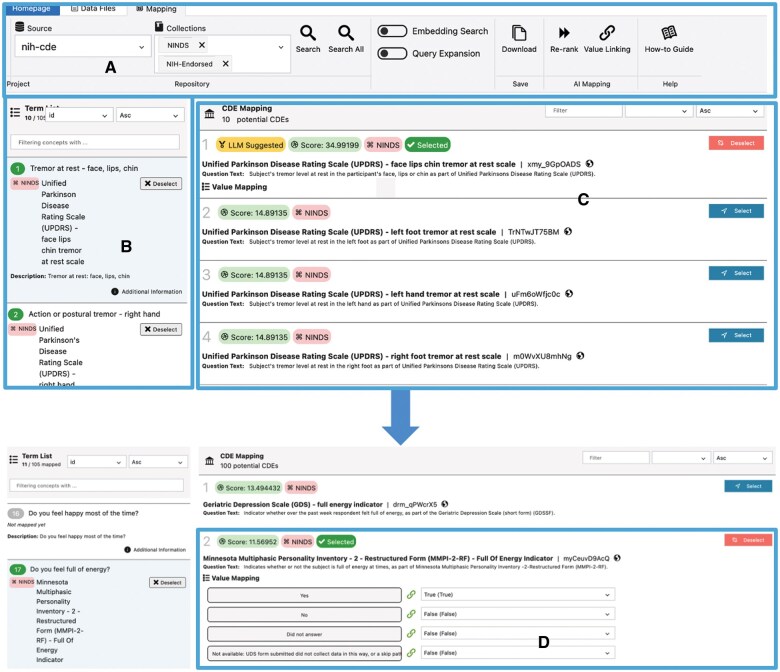Open globe link for face lips chin CDE
This screenshot has height=672, width=780.
coord(589,164)
